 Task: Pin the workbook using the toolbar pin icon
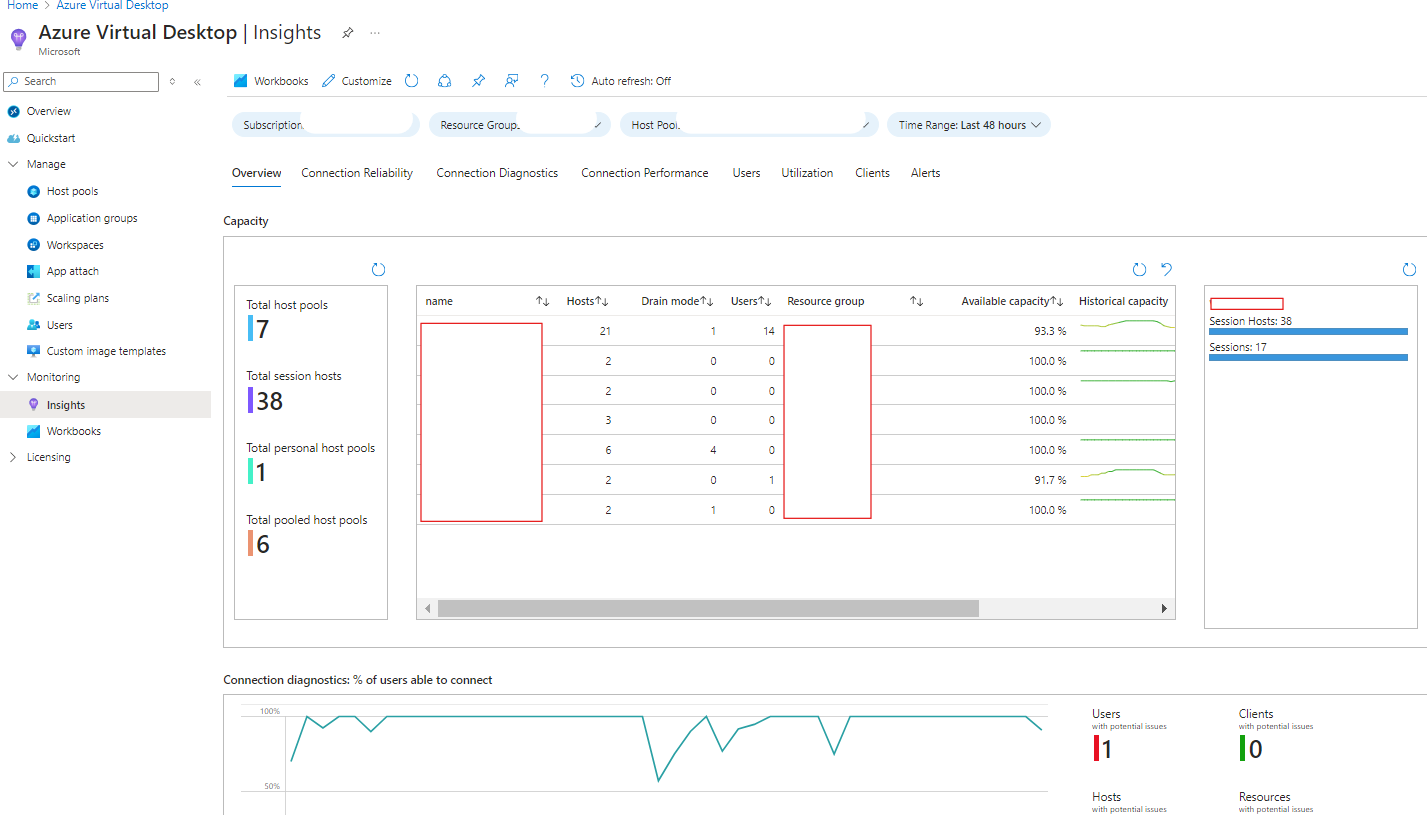click(478, 81)
